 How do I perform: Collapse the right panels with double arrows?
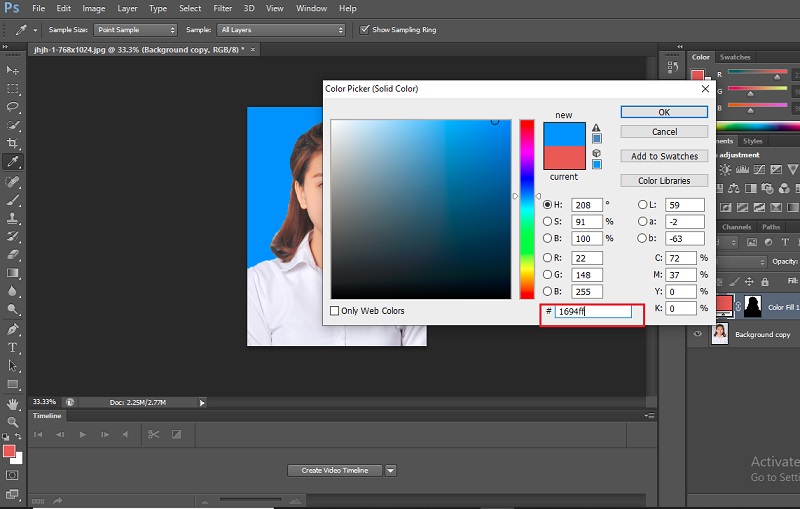pyautogui.click(x=680, y=46)
